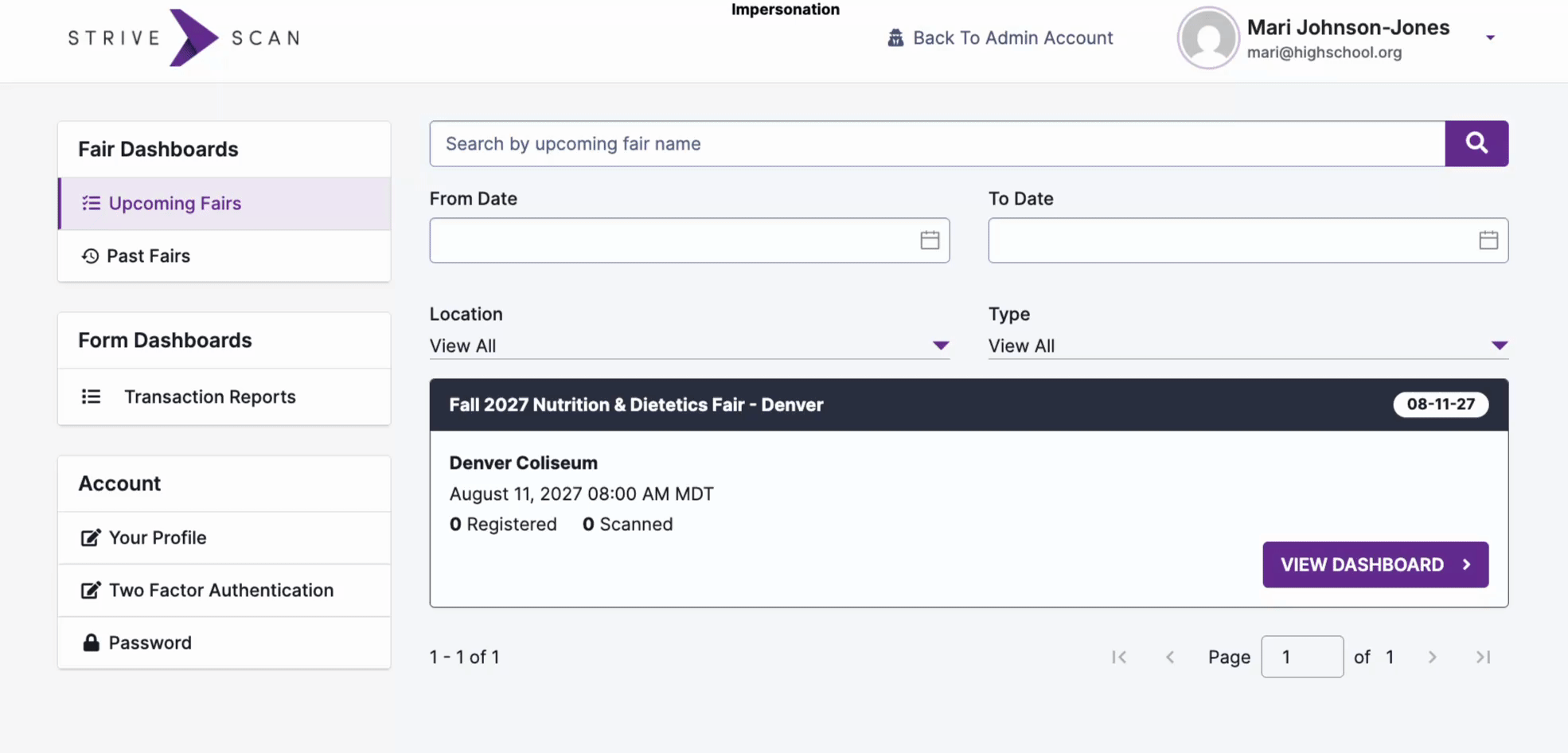Go to the previous page arrow
Image resolution: width=1568 pixels, height=753 pixels.
coord(1170,657)
